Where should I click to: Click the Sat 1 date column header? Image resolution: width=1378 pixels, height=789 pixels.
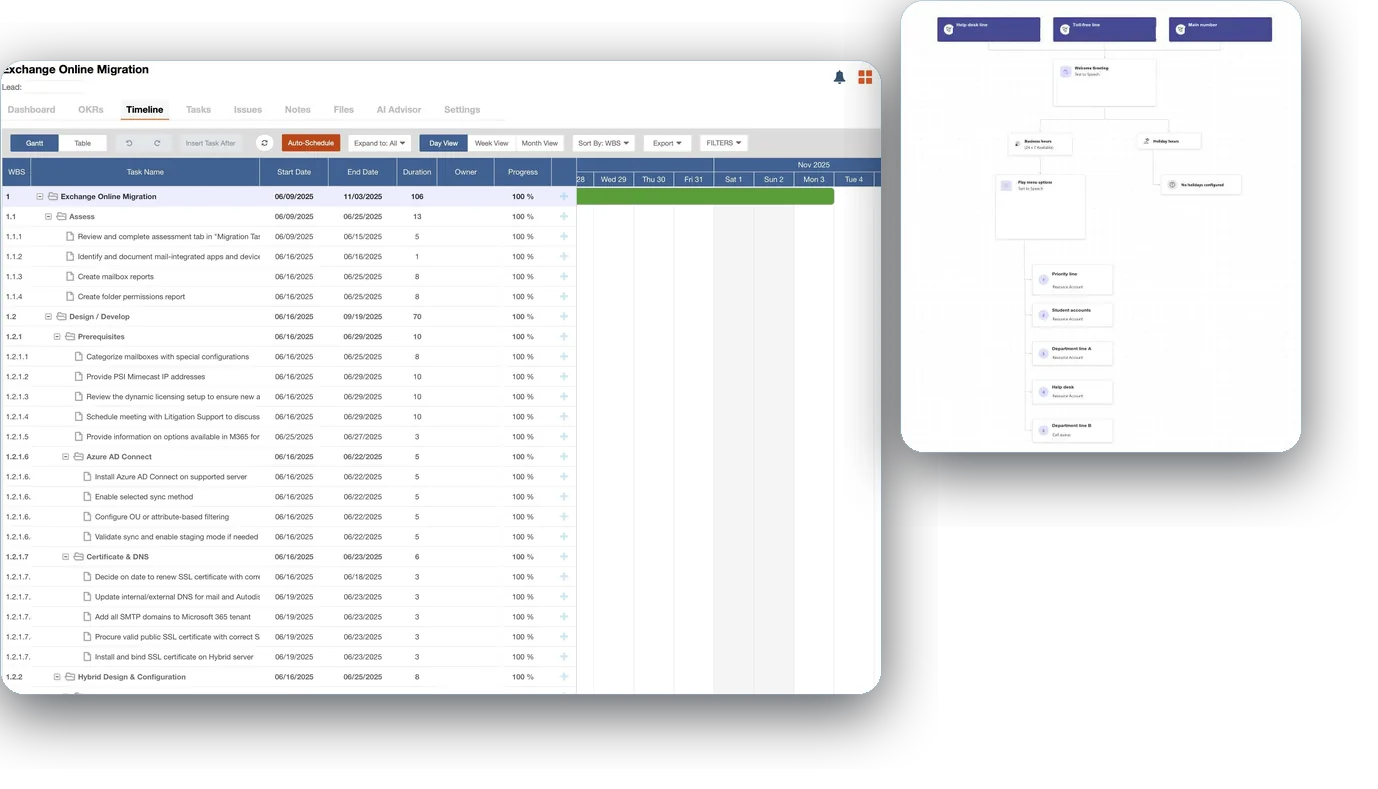pyautogui.click(x=734, y=179)
